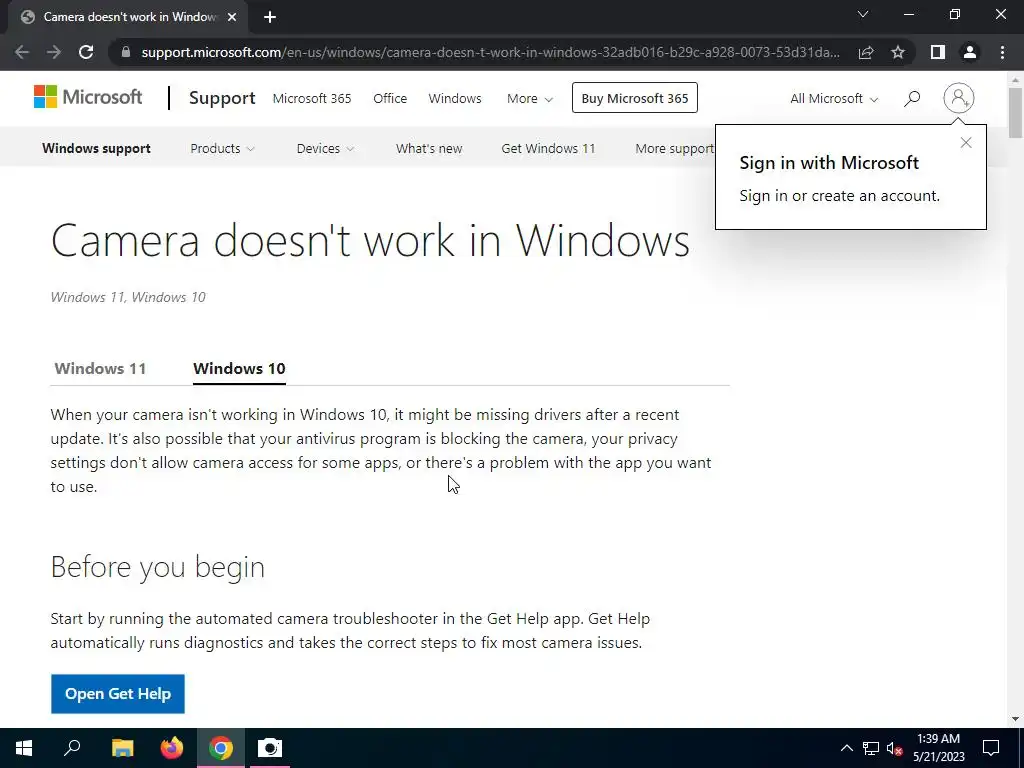Screen dimensions: 1024x768
Task: Open Firefox from taskbar
Action: click(172, 748)
